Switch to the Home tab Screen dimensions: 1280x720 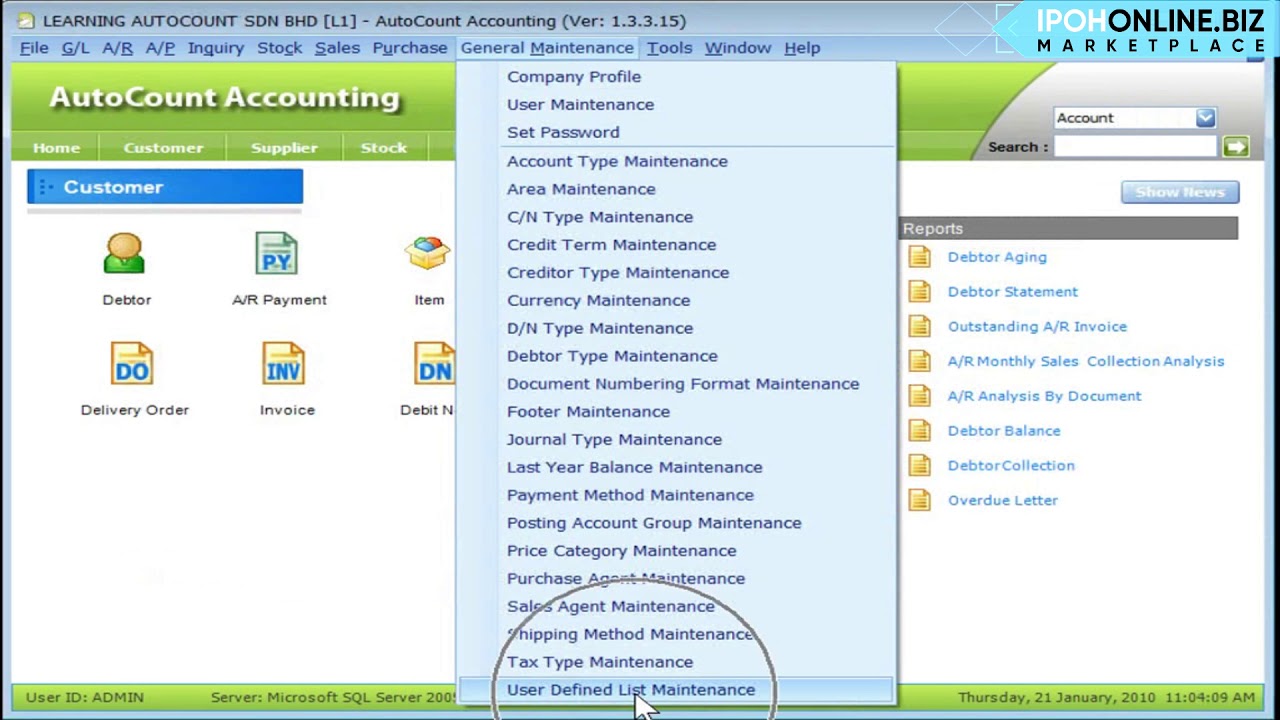point(56,148)
